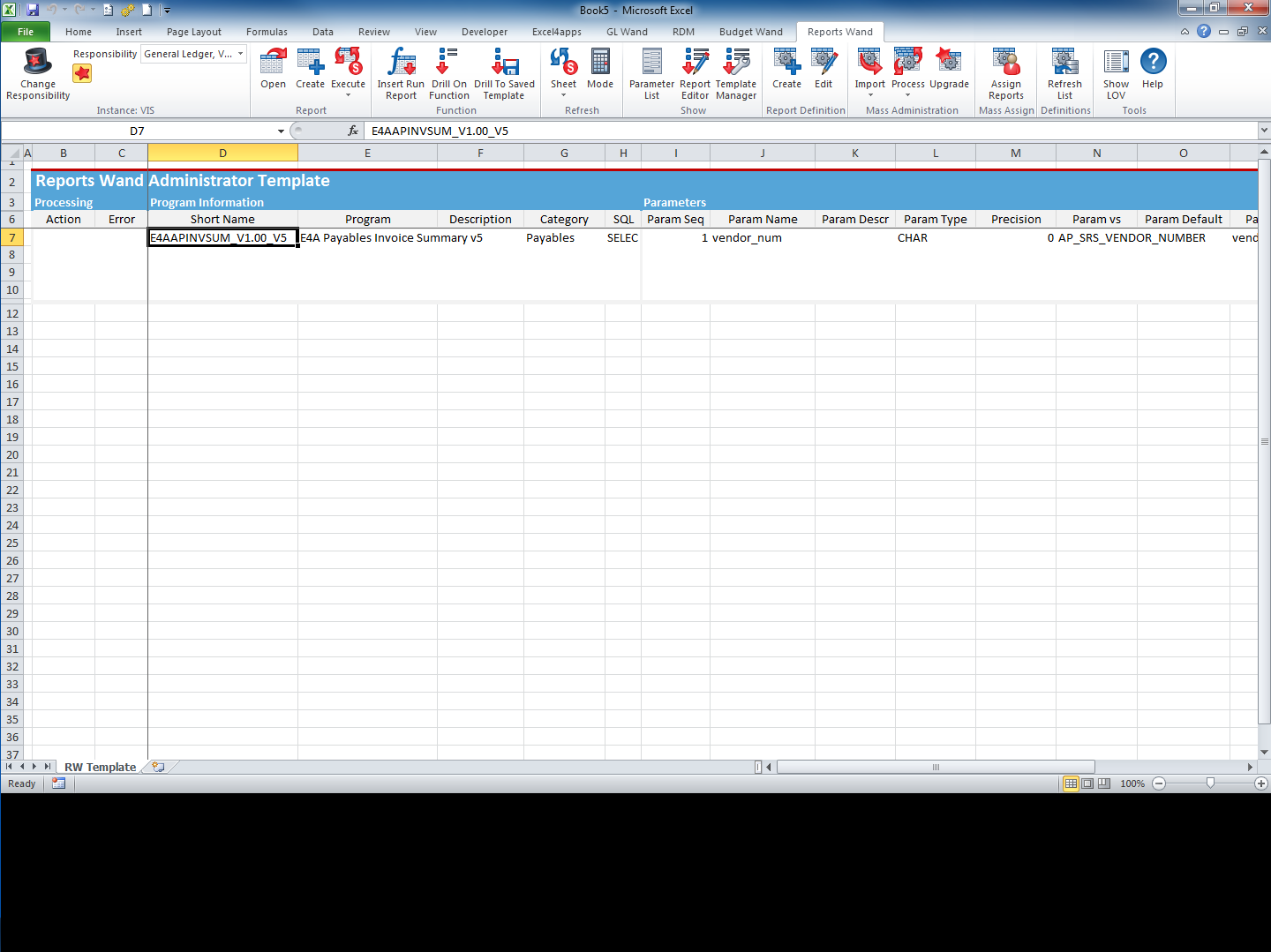Image resolution: width=1271 pixels, height=952 pixels.
Task: Click the Mode calculator icon
Action: 600,62
